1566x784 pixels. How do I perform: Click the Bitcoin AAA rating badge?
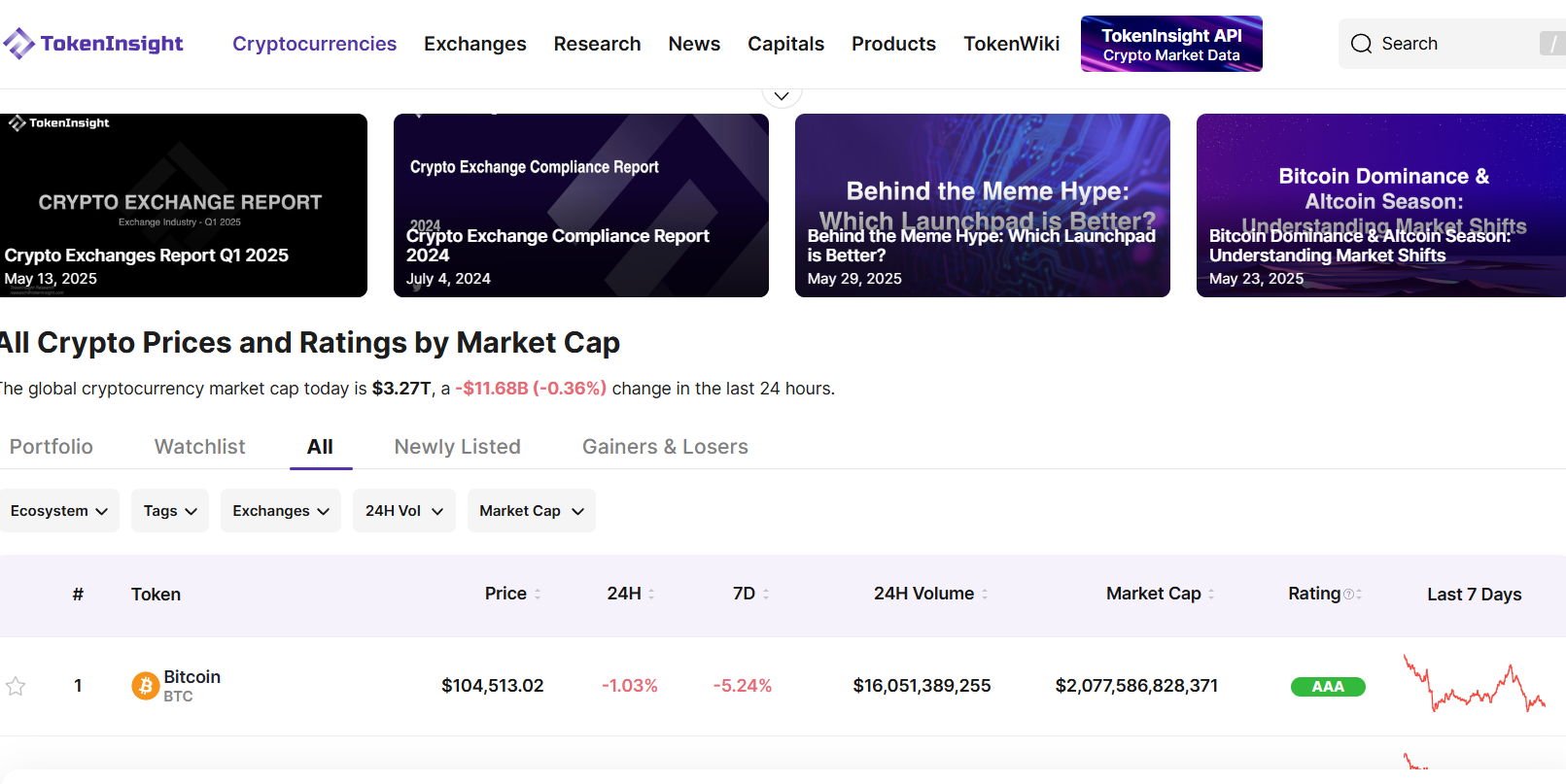pos(1328,687)
